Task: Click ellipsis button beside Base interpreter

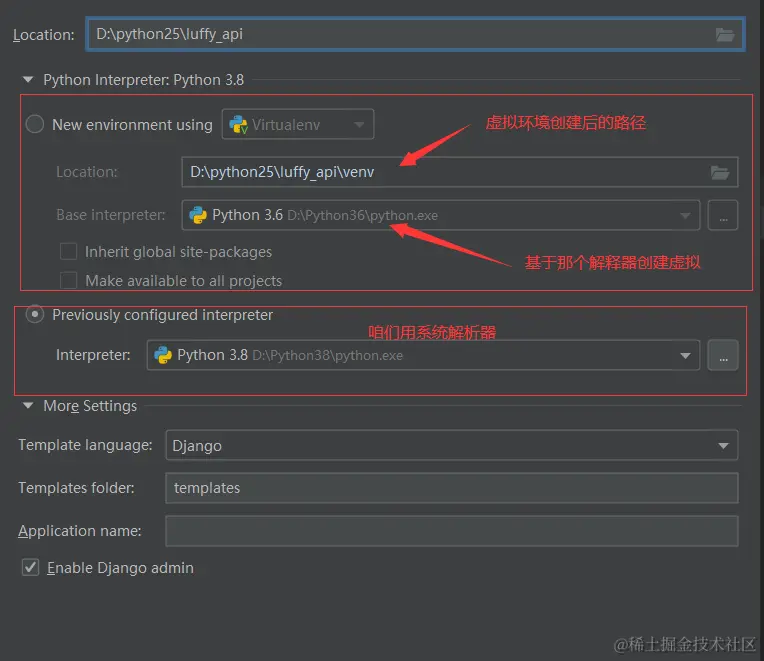Action: [x=723, y=215]
